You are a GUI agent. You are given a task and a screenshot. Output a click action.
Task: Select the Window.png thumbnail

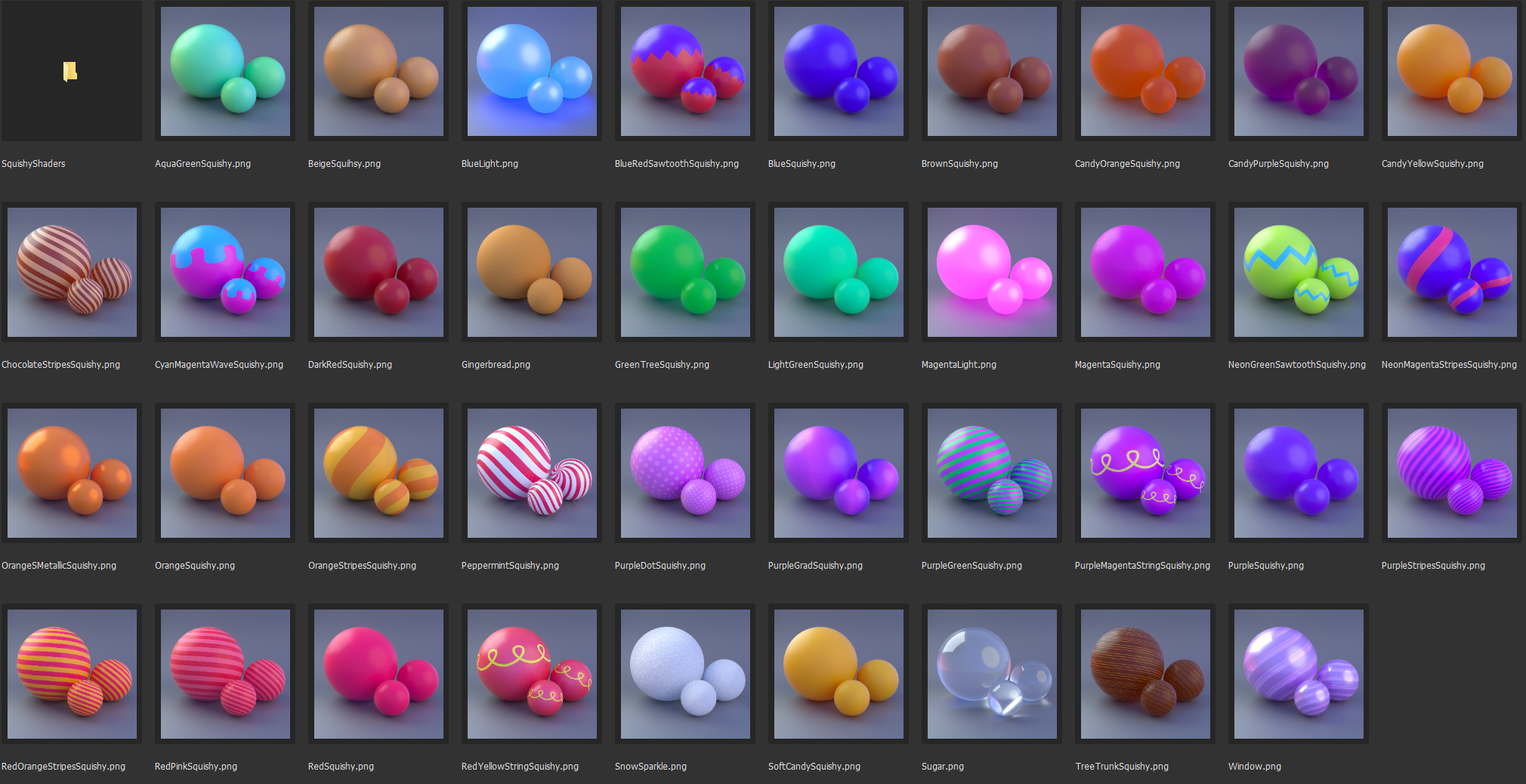[x=1299, y=674]
